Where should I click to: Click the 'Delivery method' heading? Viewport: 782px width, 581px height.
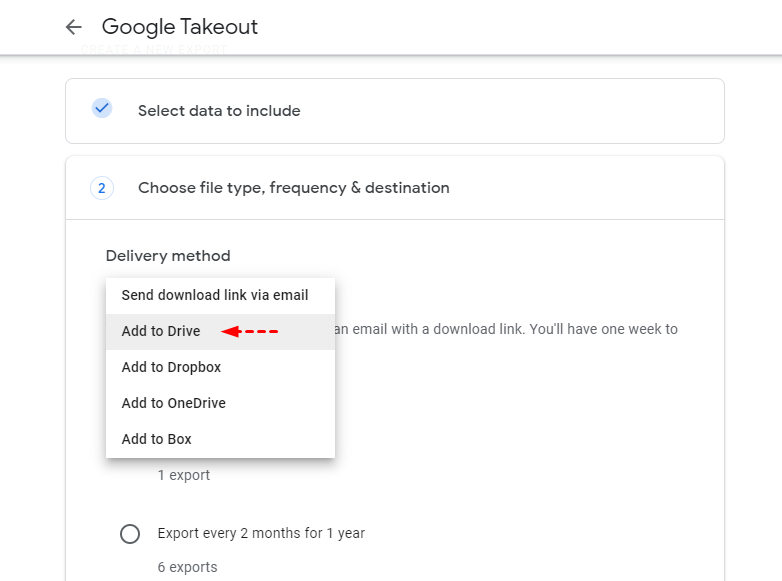168,256
